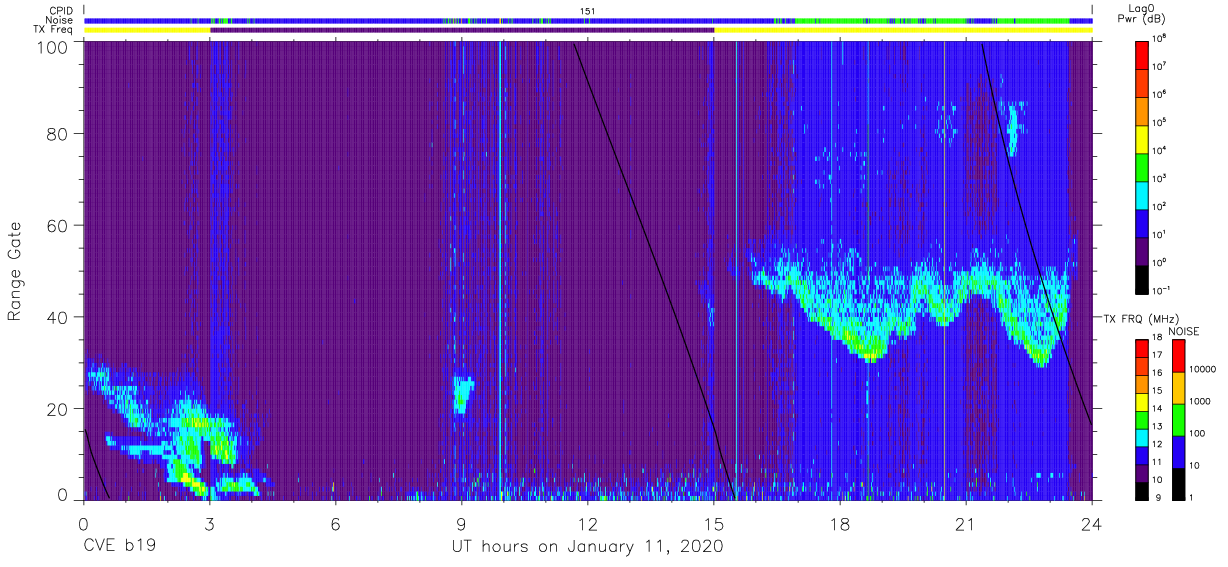The image size is (1228, 567).
Task: Click the y-axis tick label 60
Action: [58, 225]
